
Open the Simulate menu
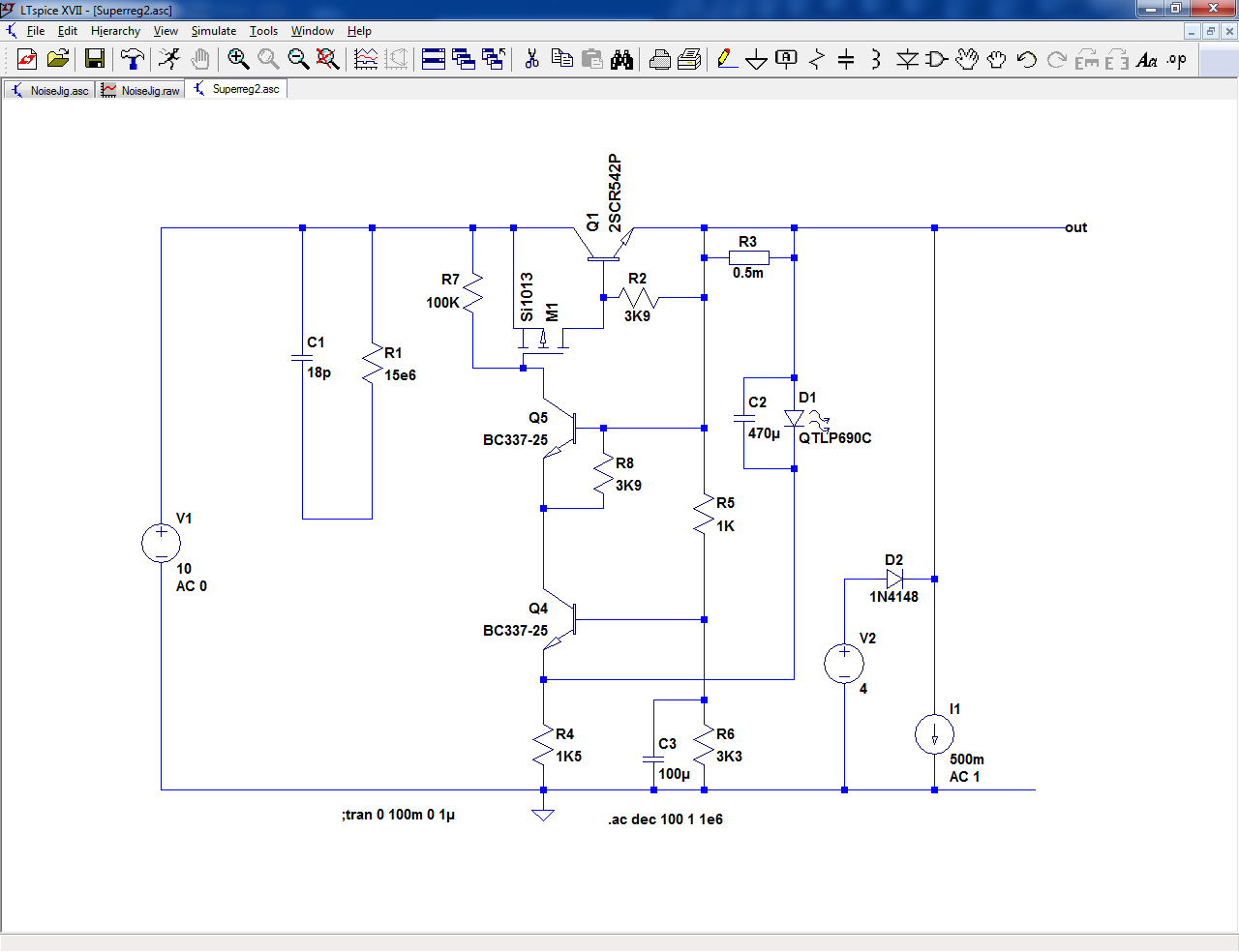[214, 31]
